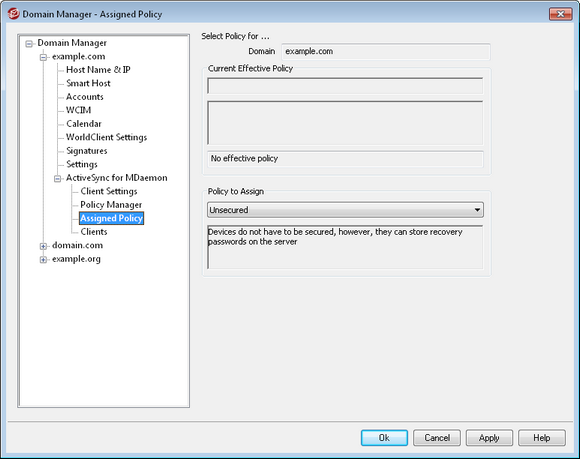Image resolution: width=580 pixels, height=459 pixels.
Task: Open the Clients tree item
Action: [x=94, y=232]
